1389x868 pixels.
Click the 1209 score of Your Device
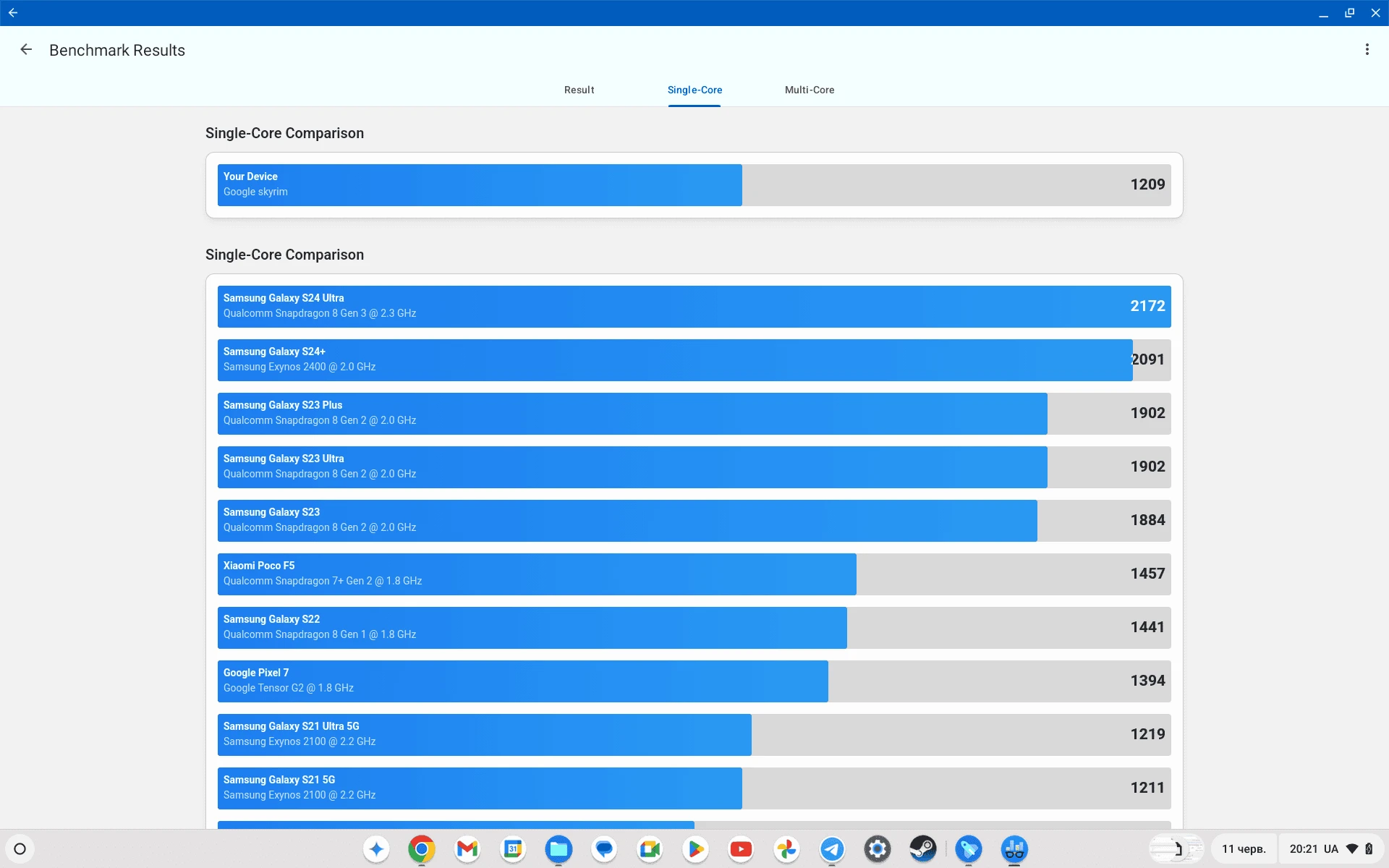point(1147,184)
